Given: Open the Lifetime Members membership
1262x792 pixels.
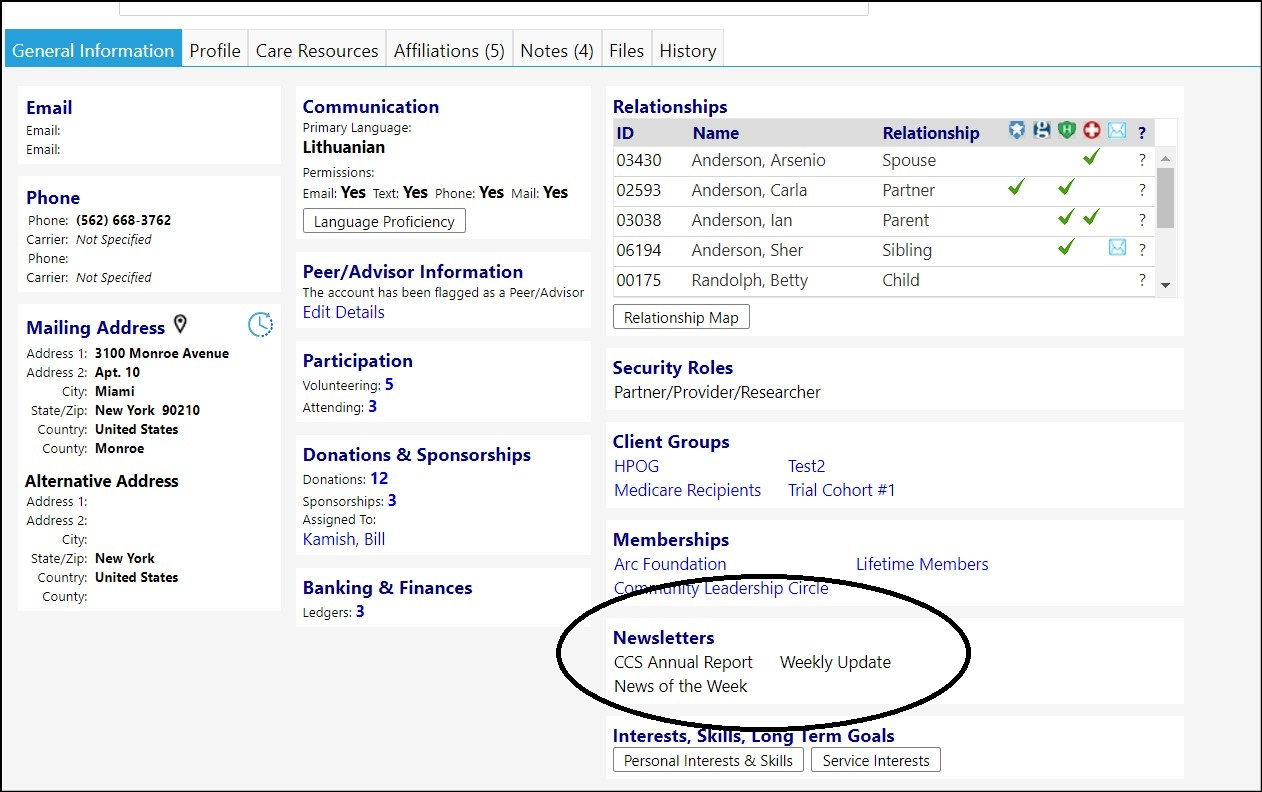Looking at the screenshot, I should pyautogui.click(x=922, y=564).
